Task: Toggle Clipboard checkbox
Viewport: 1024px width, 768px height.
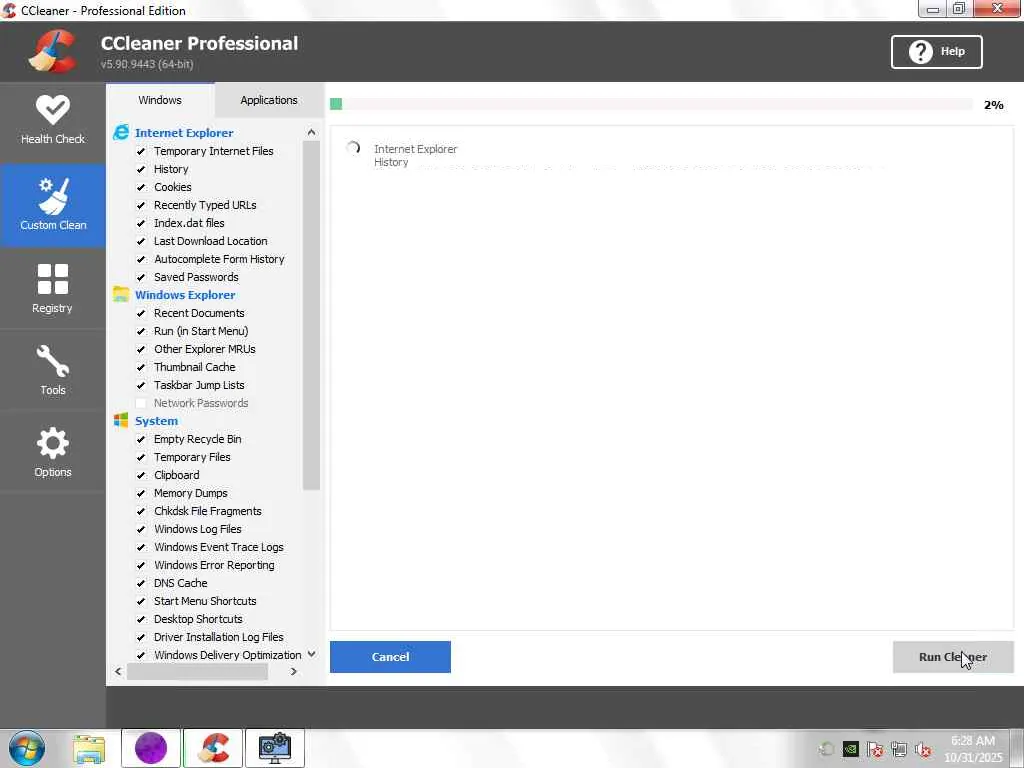Action: [140, 475]
